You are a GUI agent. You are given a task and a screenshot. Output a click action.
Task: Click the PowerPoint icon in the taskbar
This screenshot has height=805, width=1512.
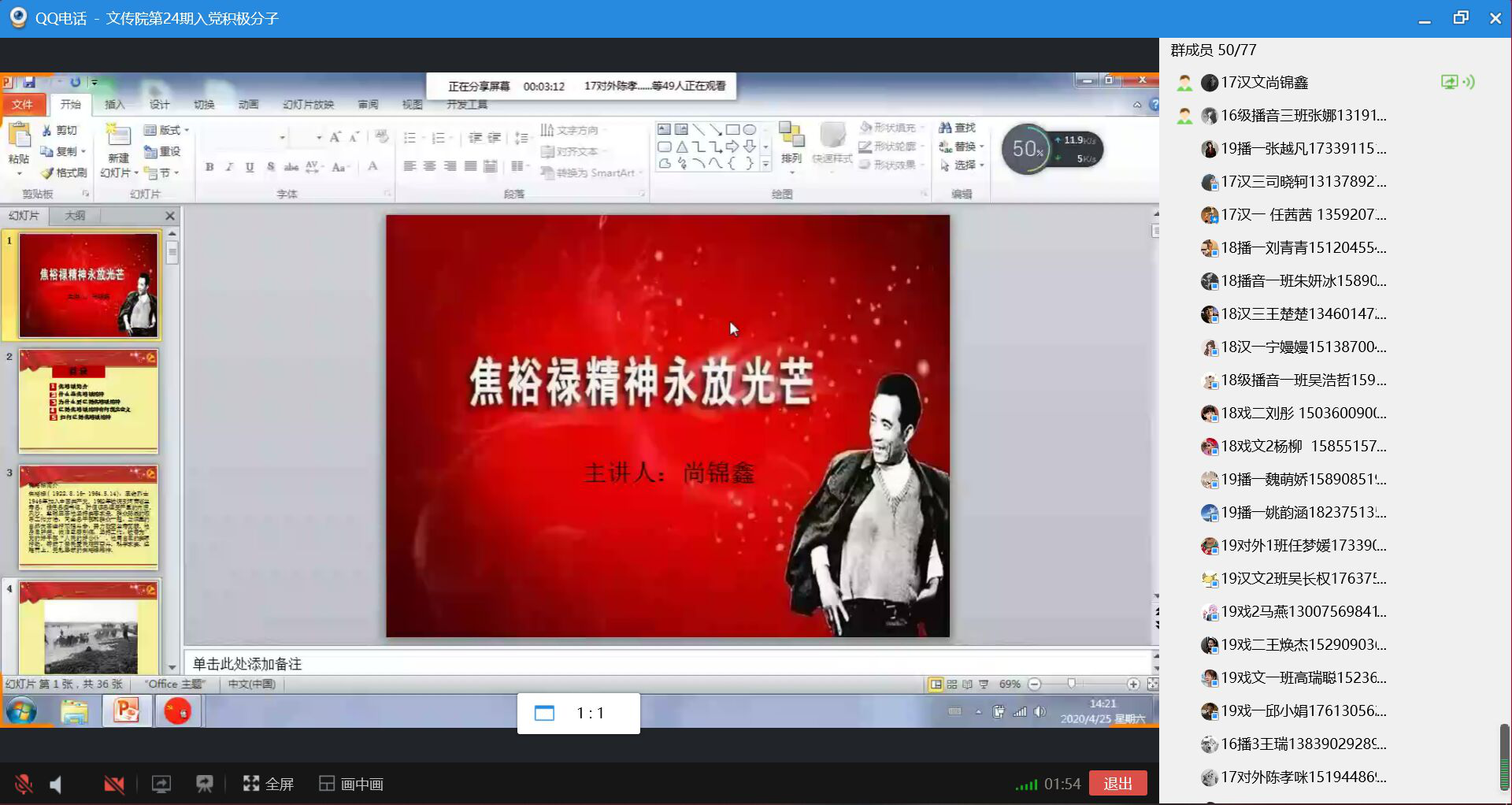coord(126,711)
